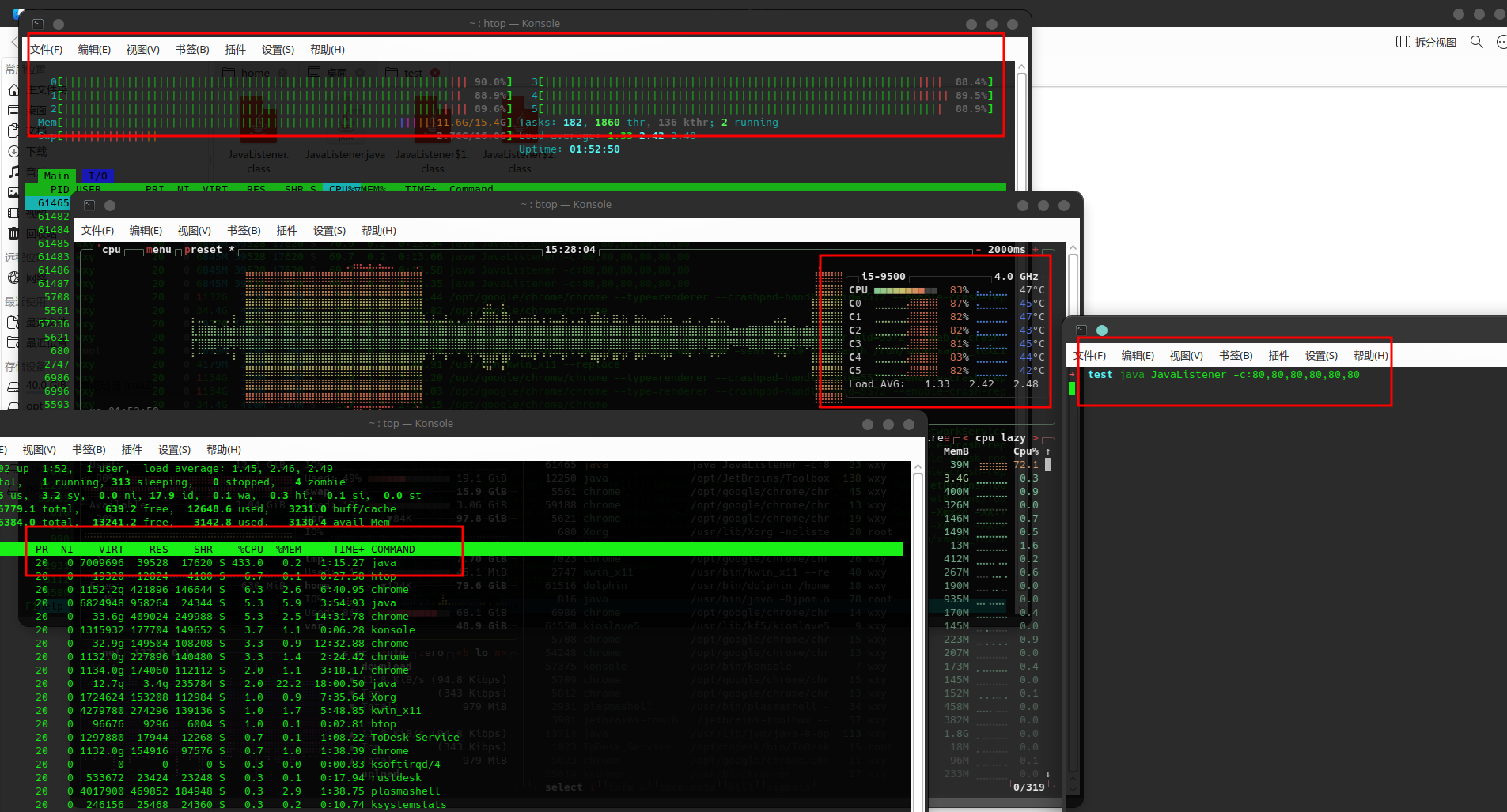
Task: Open 书签(B) menu in rightmost Konsole window
Action: coord(1236,356)
